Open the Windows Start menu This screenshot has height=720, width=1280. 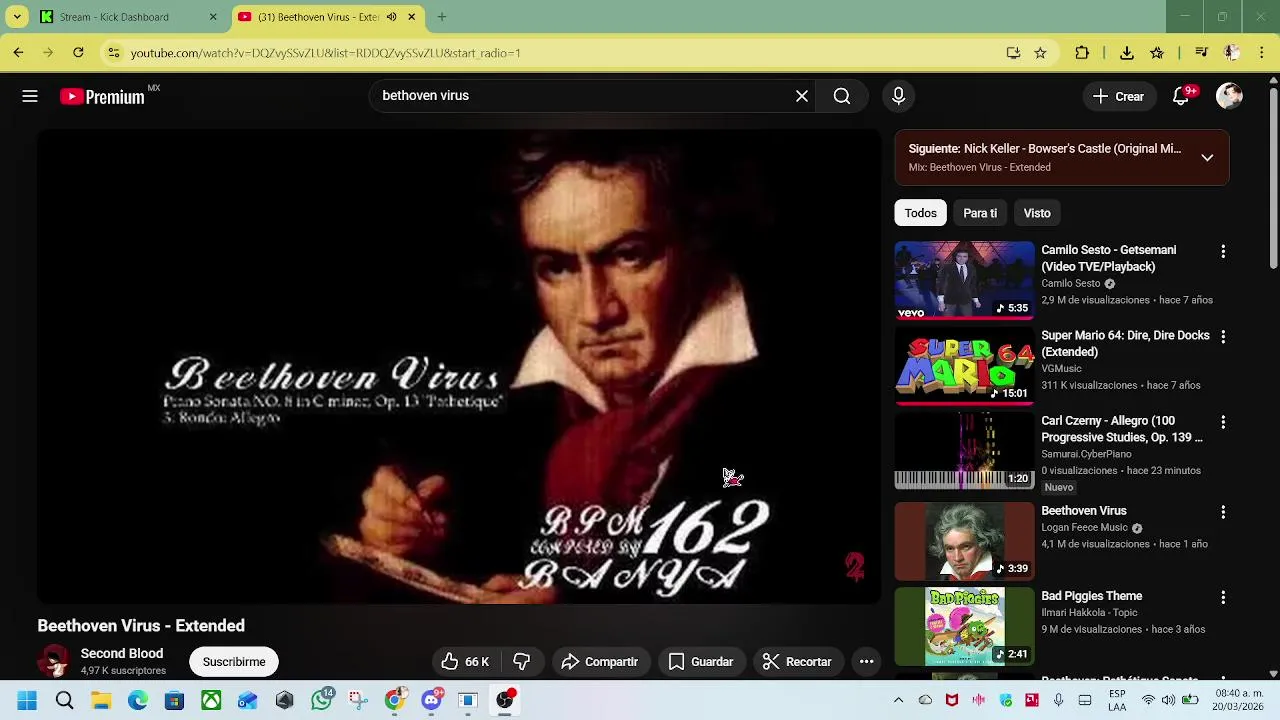tap(27, 701)
